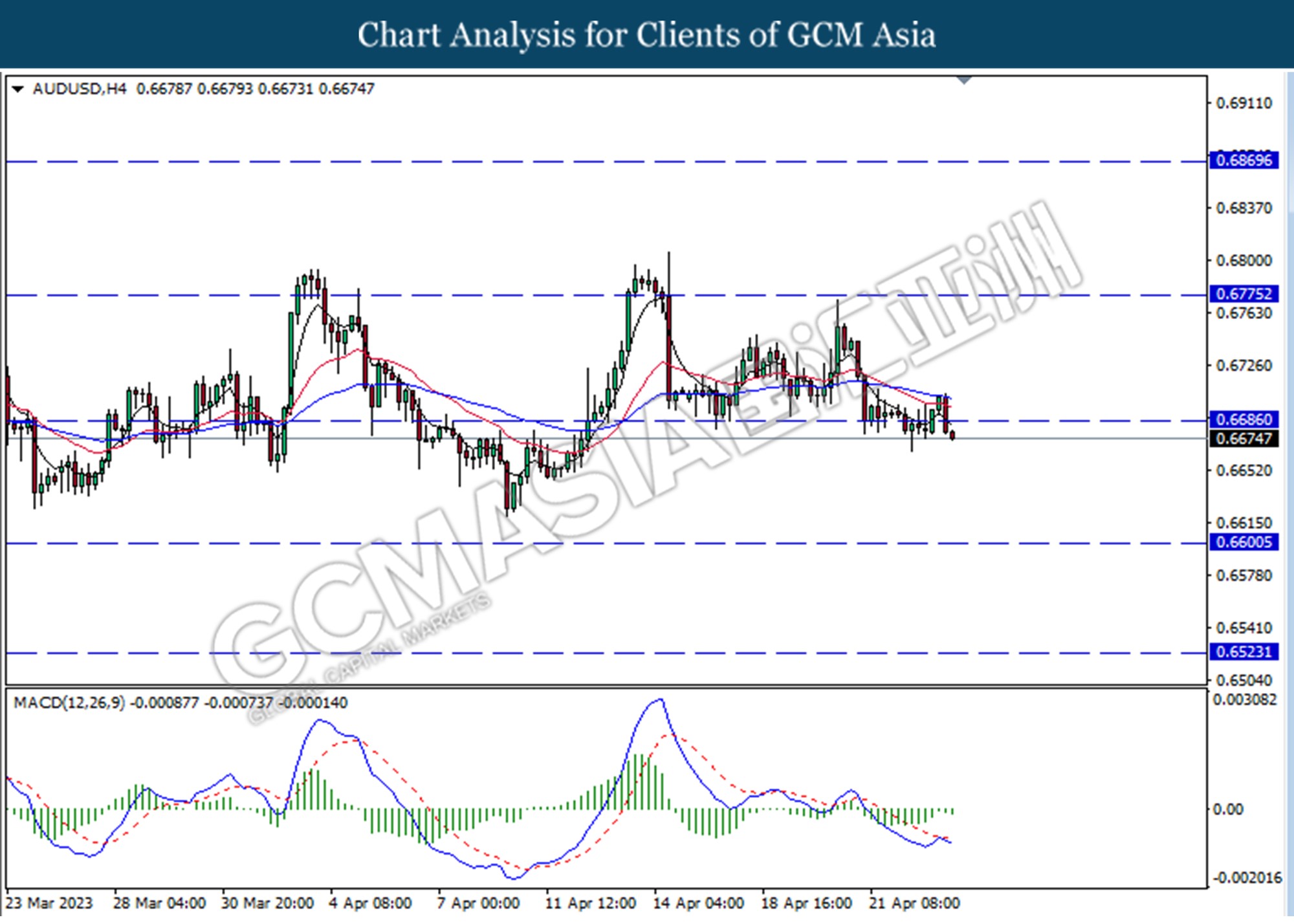Image resolution: width=1294 pixels, height=924 pixels.
Task: Click the 14 Apr 04:00 time label
Action: click(698, 903)
